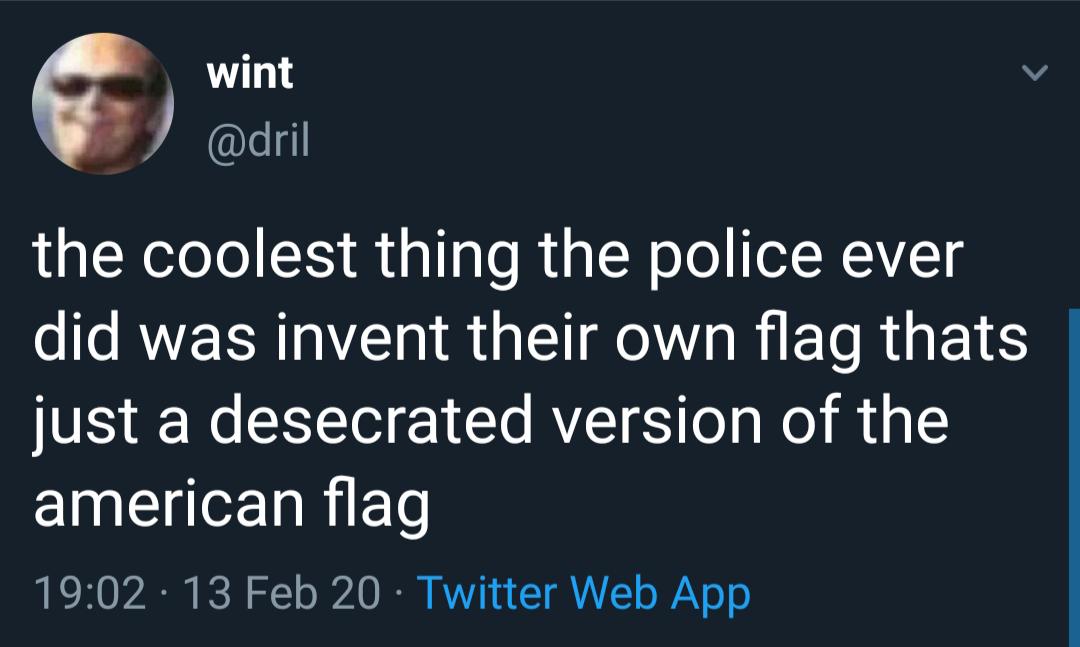
Task: Click the word 'coolest' in the tweet
Action: pyautogui.click(x=249, y=255)
